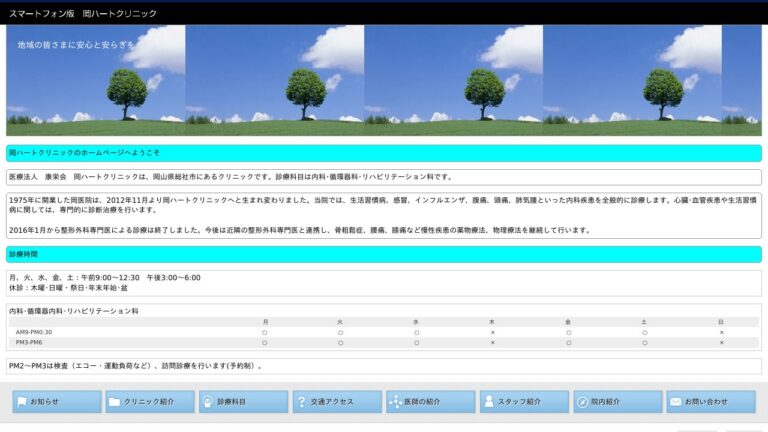This screenshot has width=768, height=432.
Task: Click the 水 column header
Action: click(x=416, y=322)
